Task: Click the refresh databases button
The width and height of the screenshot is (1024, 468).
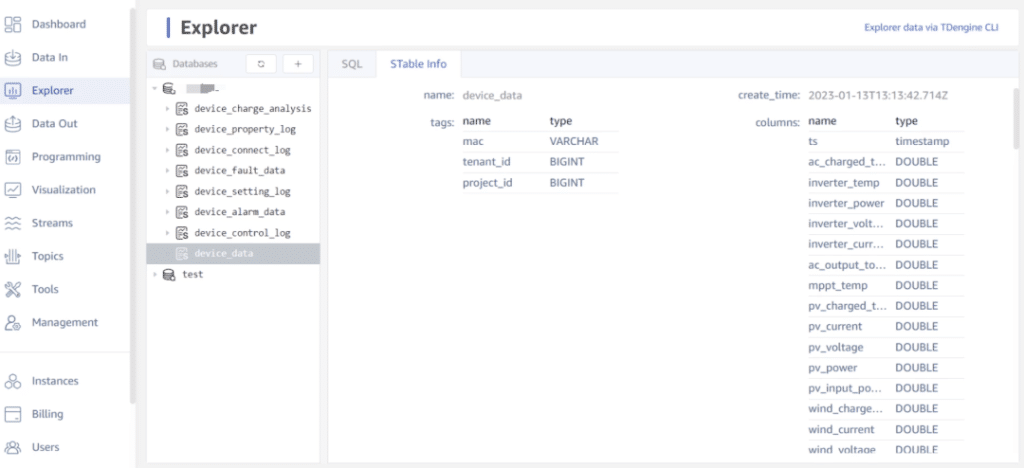Action: pyautogui.click(x=261, y=64)
